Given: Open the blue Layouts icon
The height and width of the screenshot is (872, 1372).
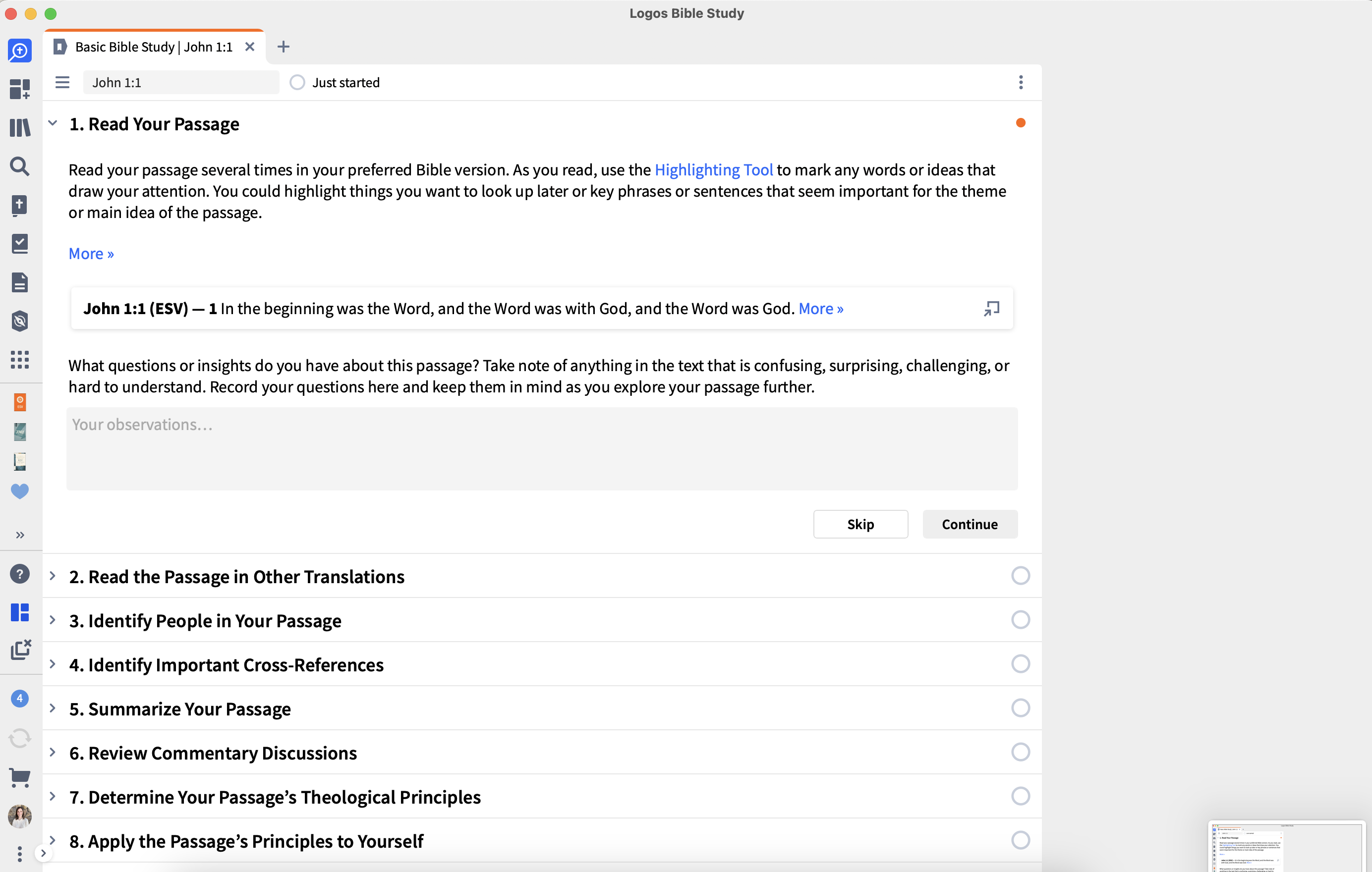Looking at the screenshot, I should [x=20, y=613].
